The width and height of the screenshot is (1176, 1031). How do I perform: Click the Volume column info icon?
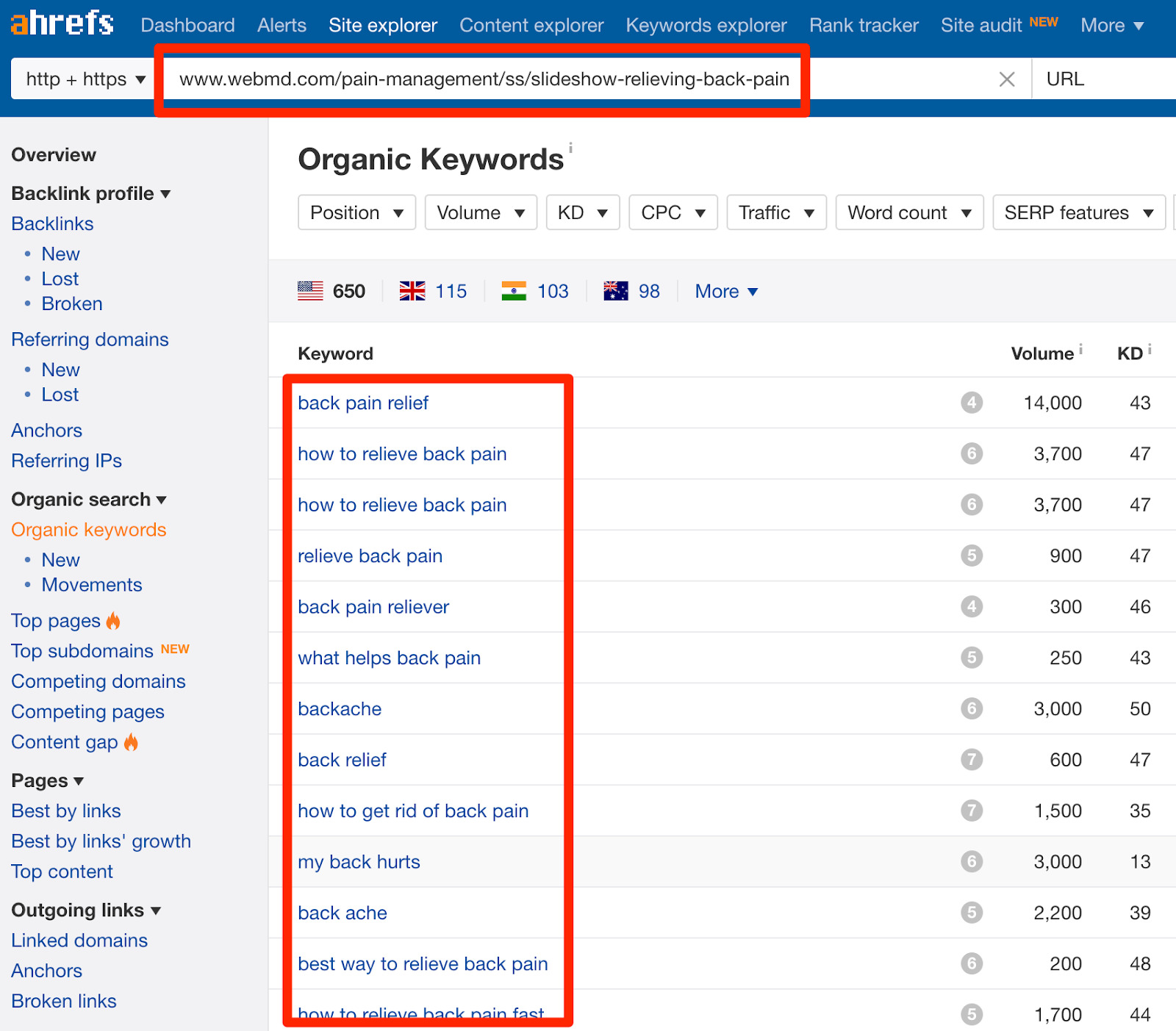(x=1080, y=349)
